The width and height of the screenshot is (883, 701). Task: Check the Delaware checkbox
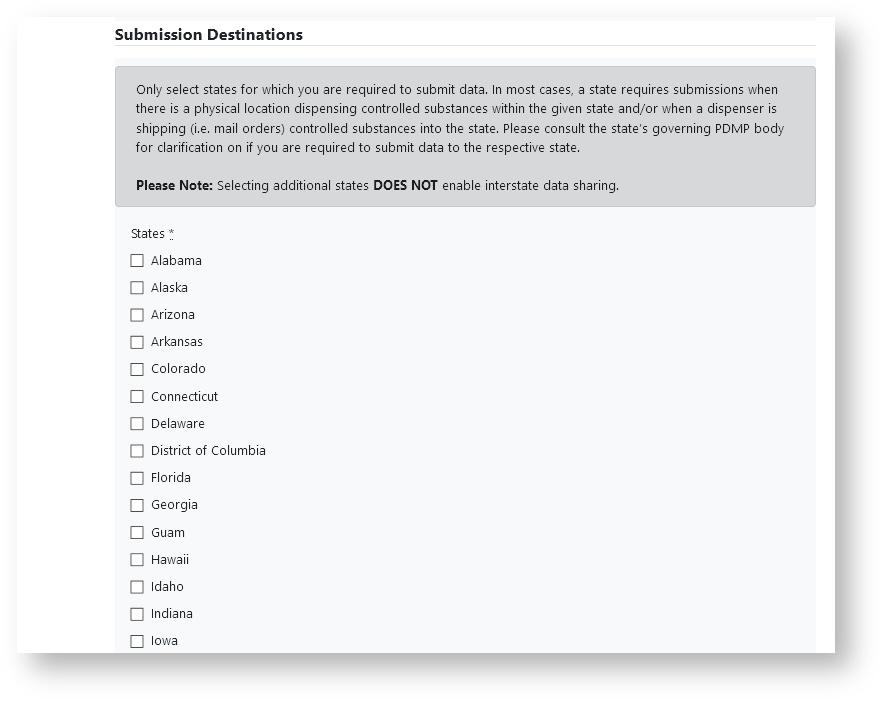137,424
